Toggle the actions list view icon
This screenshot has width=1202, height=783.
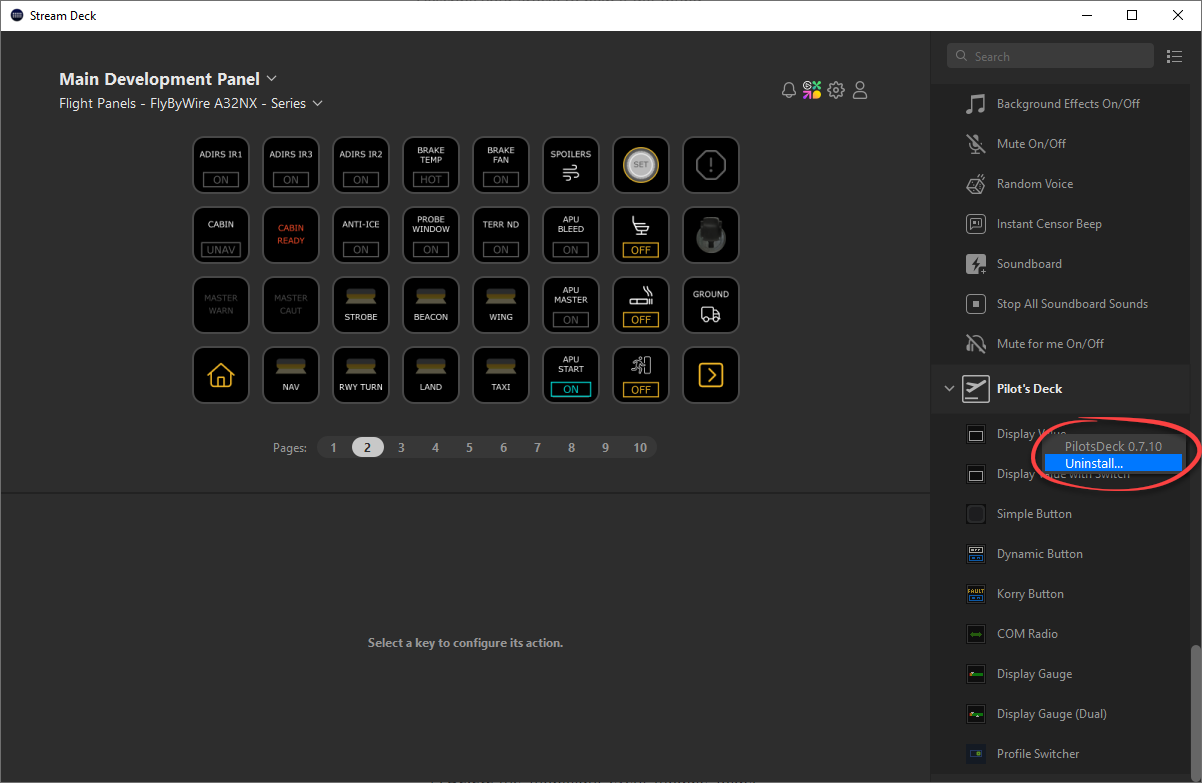coord(1175,56)
